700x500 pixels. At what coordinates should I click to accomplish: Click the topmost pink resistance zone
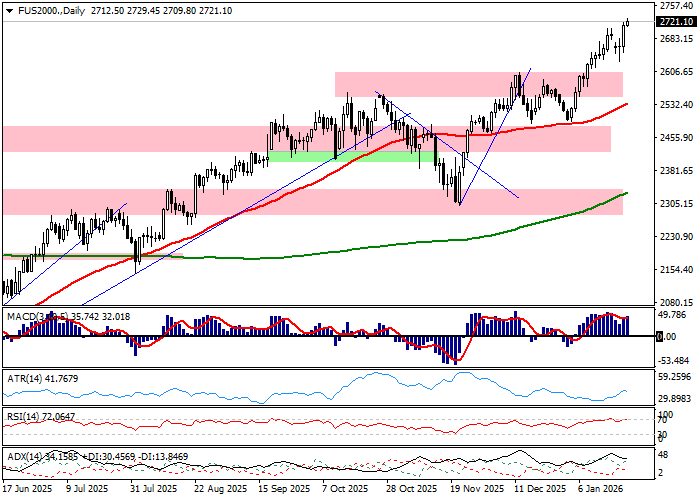(478, 84)
